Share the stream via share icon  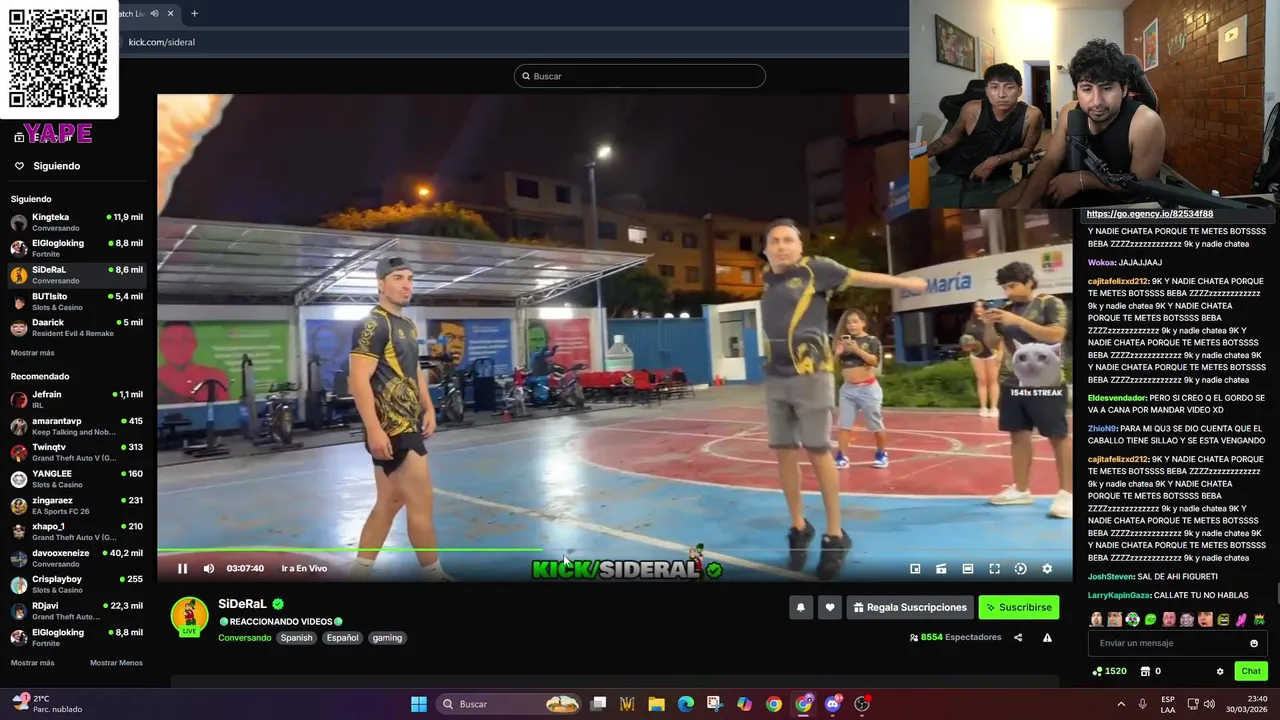[1018, 637]
